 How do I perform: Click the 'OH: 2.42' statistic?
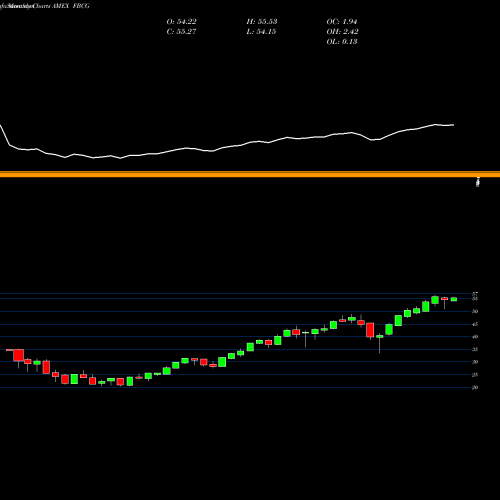click(x=342, y=32)
